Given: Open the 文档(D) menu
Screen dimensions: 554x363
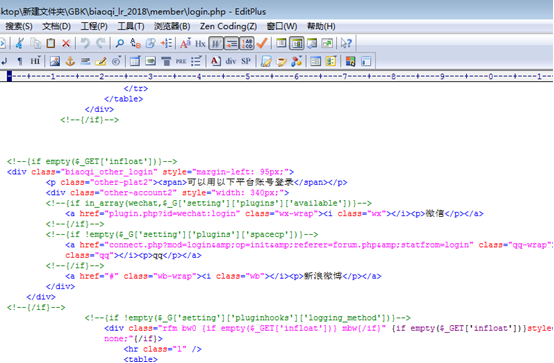Looking at the screenshot, I should point(56,27).
